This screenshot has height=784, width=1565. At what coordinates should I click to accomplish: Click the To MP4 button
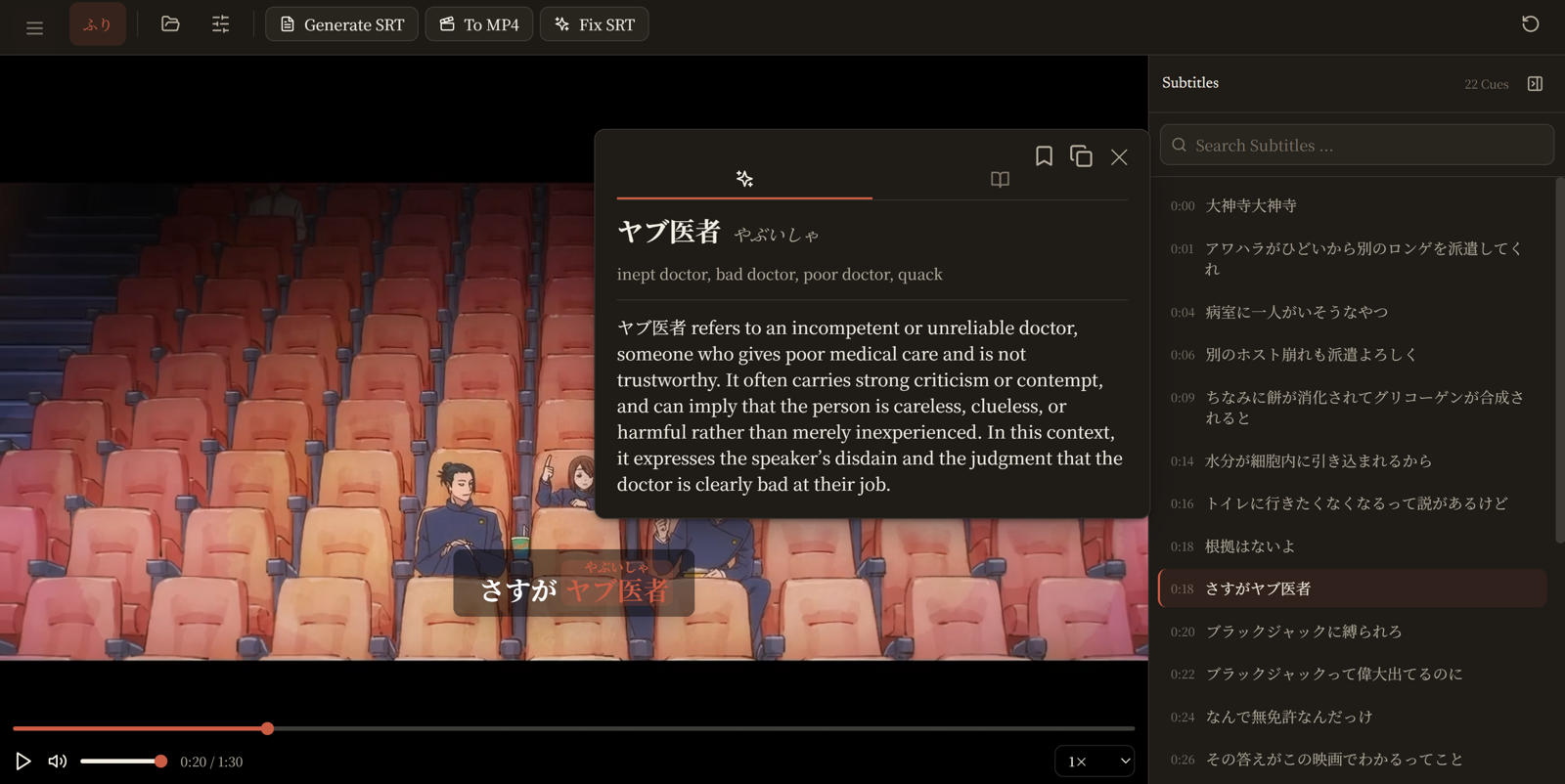[x=479, y=24]
